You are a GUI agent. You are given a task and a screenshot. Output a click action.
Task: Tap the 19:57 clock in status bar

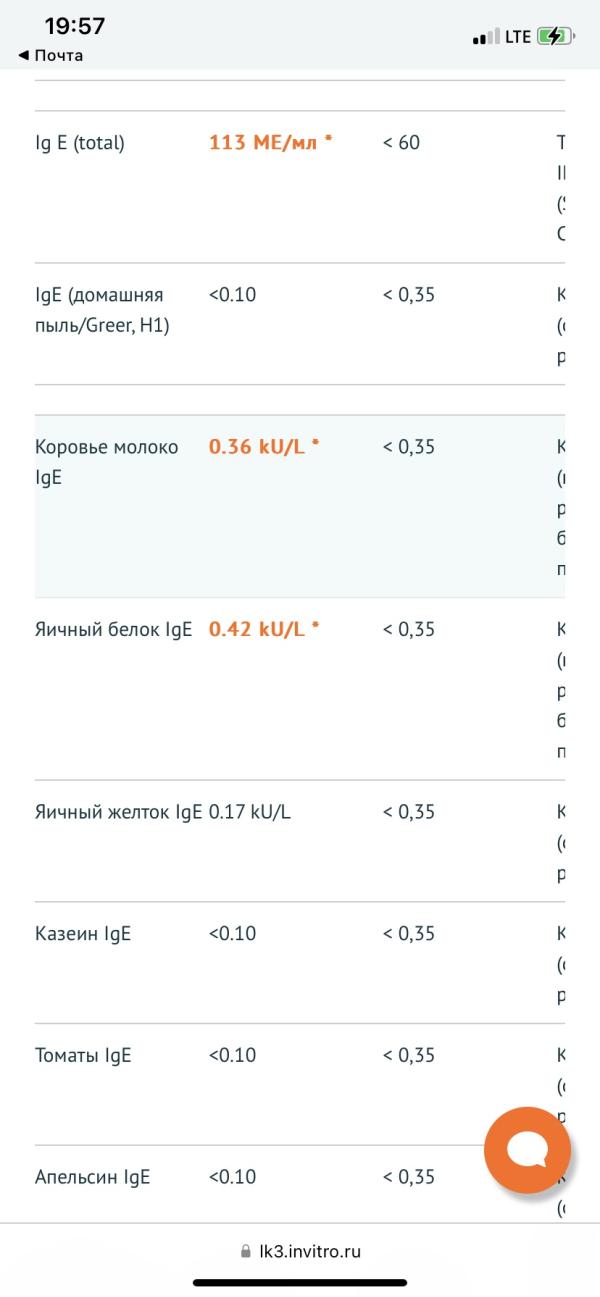(75, 26)
